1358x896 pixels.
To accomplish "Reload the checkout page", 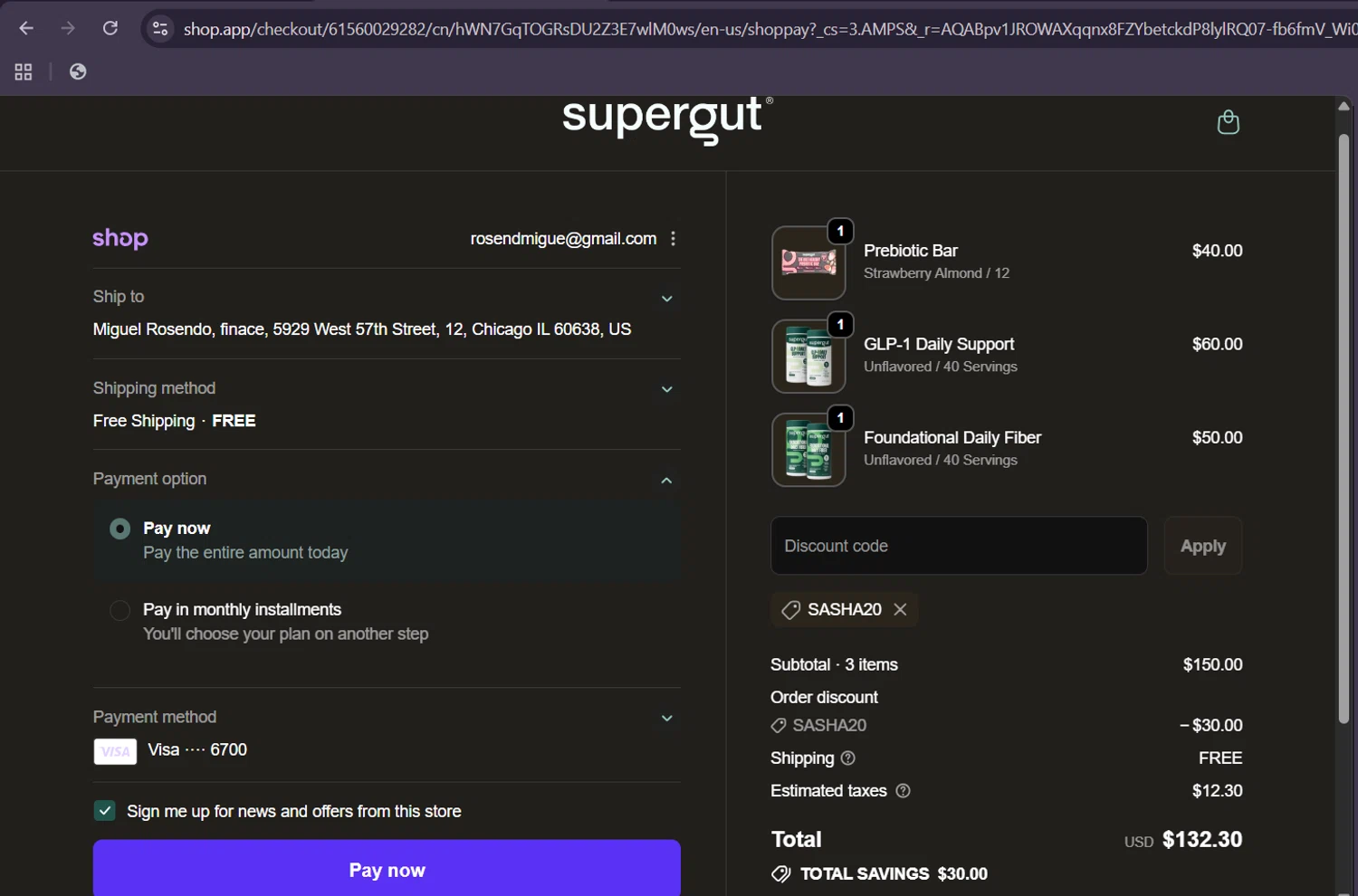I will (x=110, y=28).
